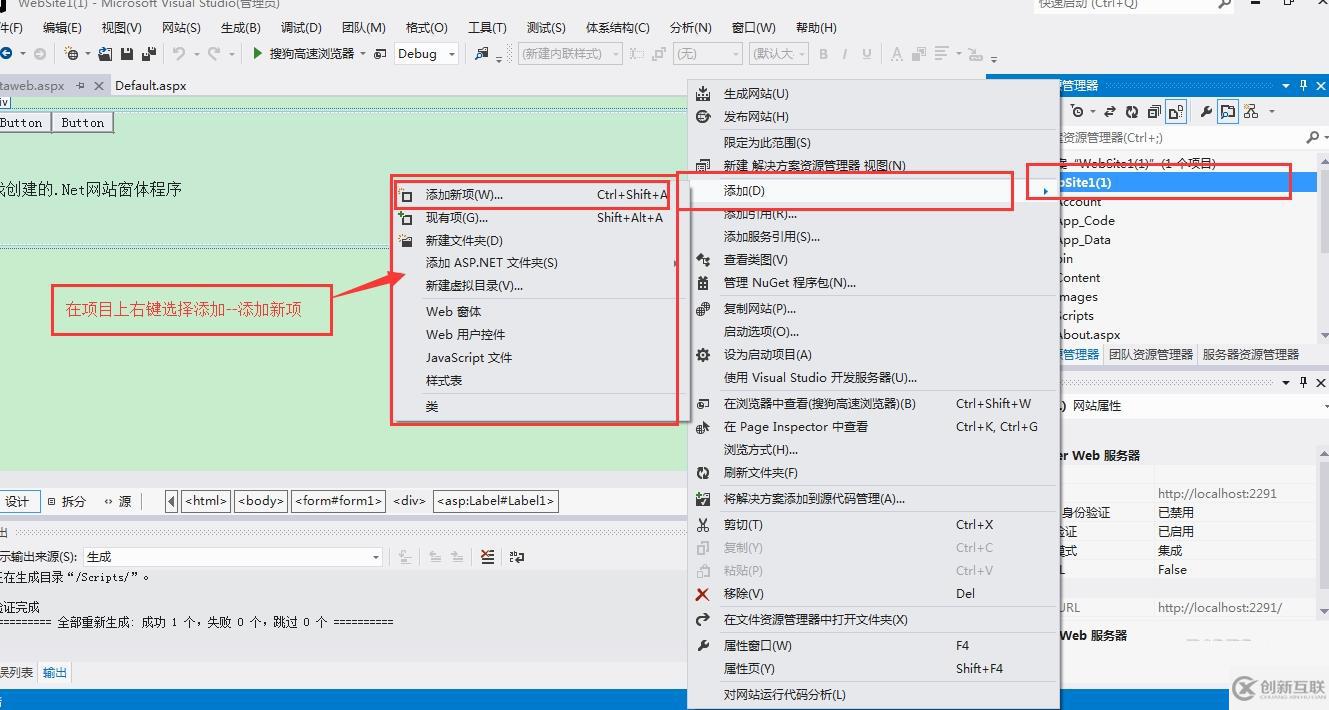Viewport: 1329px width, 710px height.
Task: Click the hammer icon beside 生成网站(U)
Action: pos(703,93)
